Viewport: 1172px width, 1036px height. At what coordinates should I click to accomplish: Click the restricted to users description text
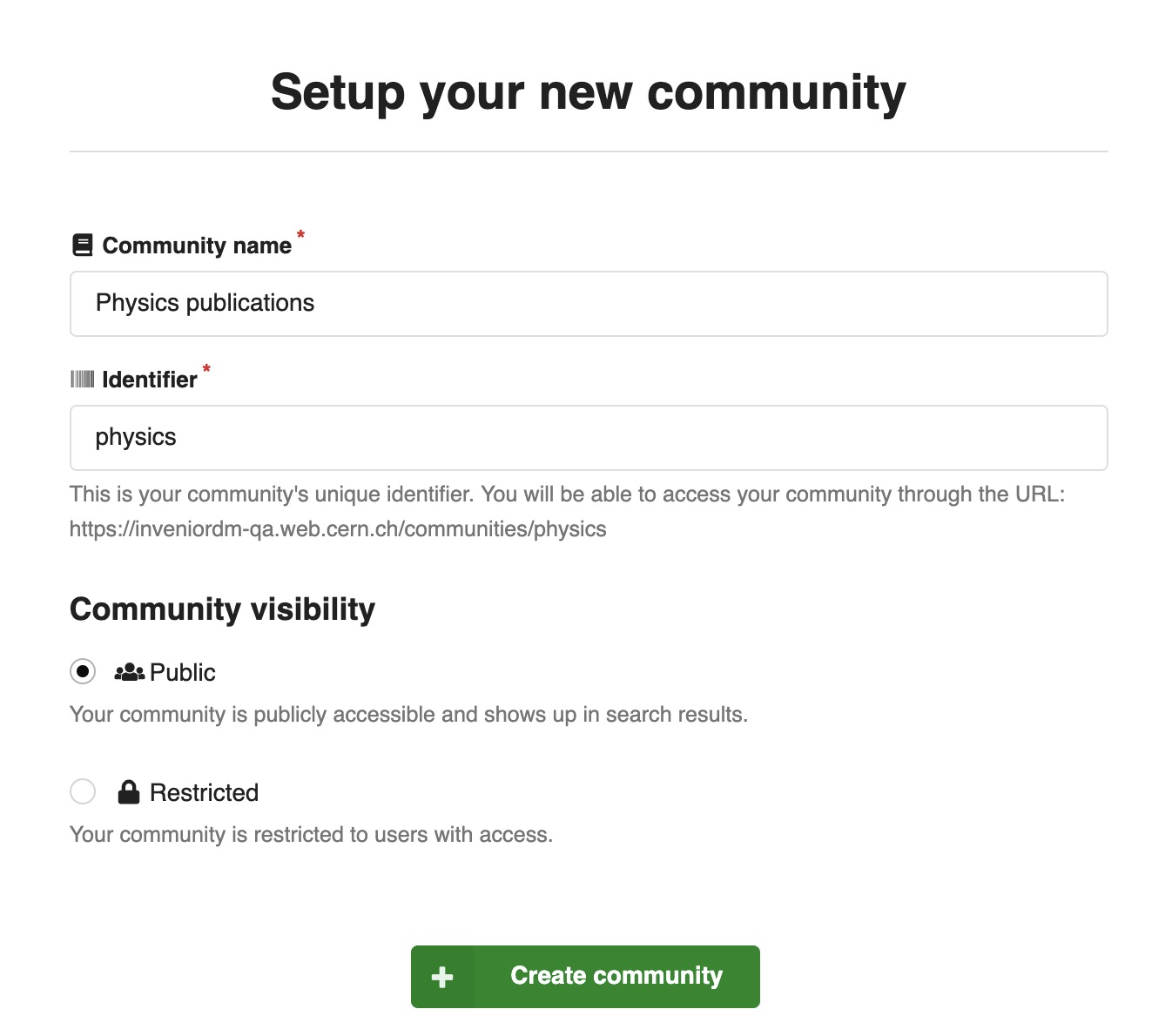coord(311,835)
